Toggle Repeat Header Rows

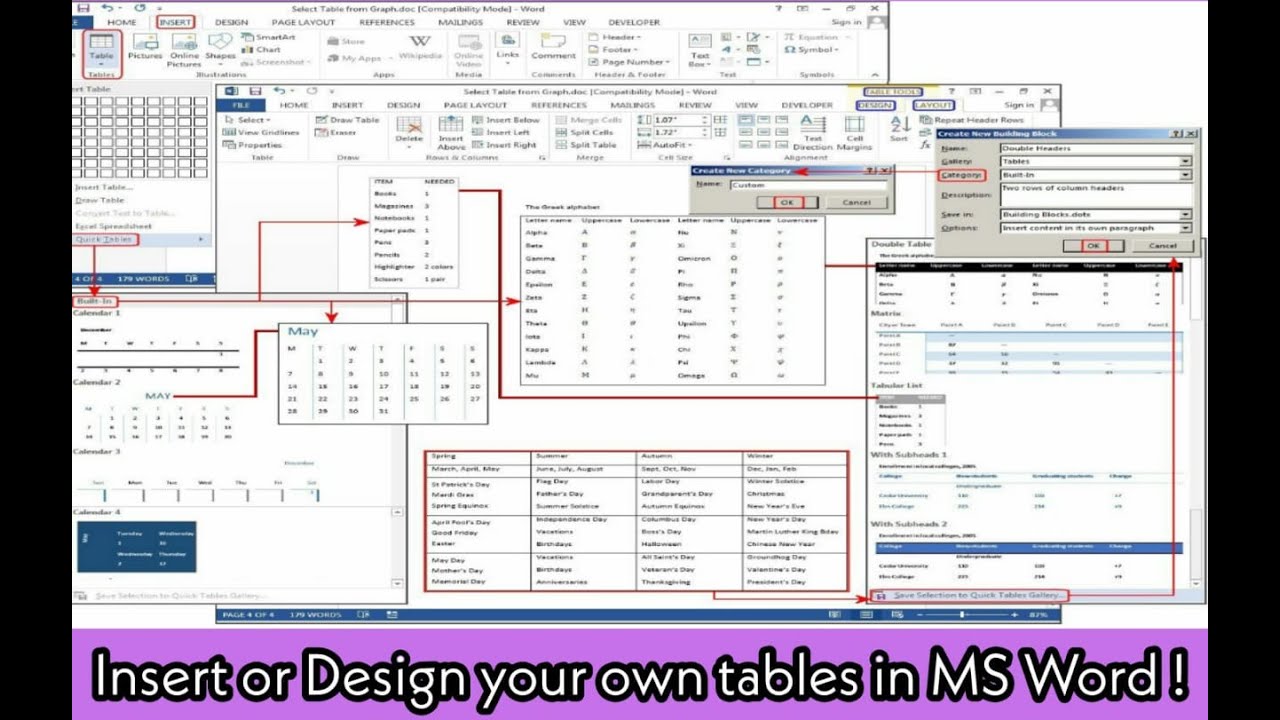click(973, 120)
